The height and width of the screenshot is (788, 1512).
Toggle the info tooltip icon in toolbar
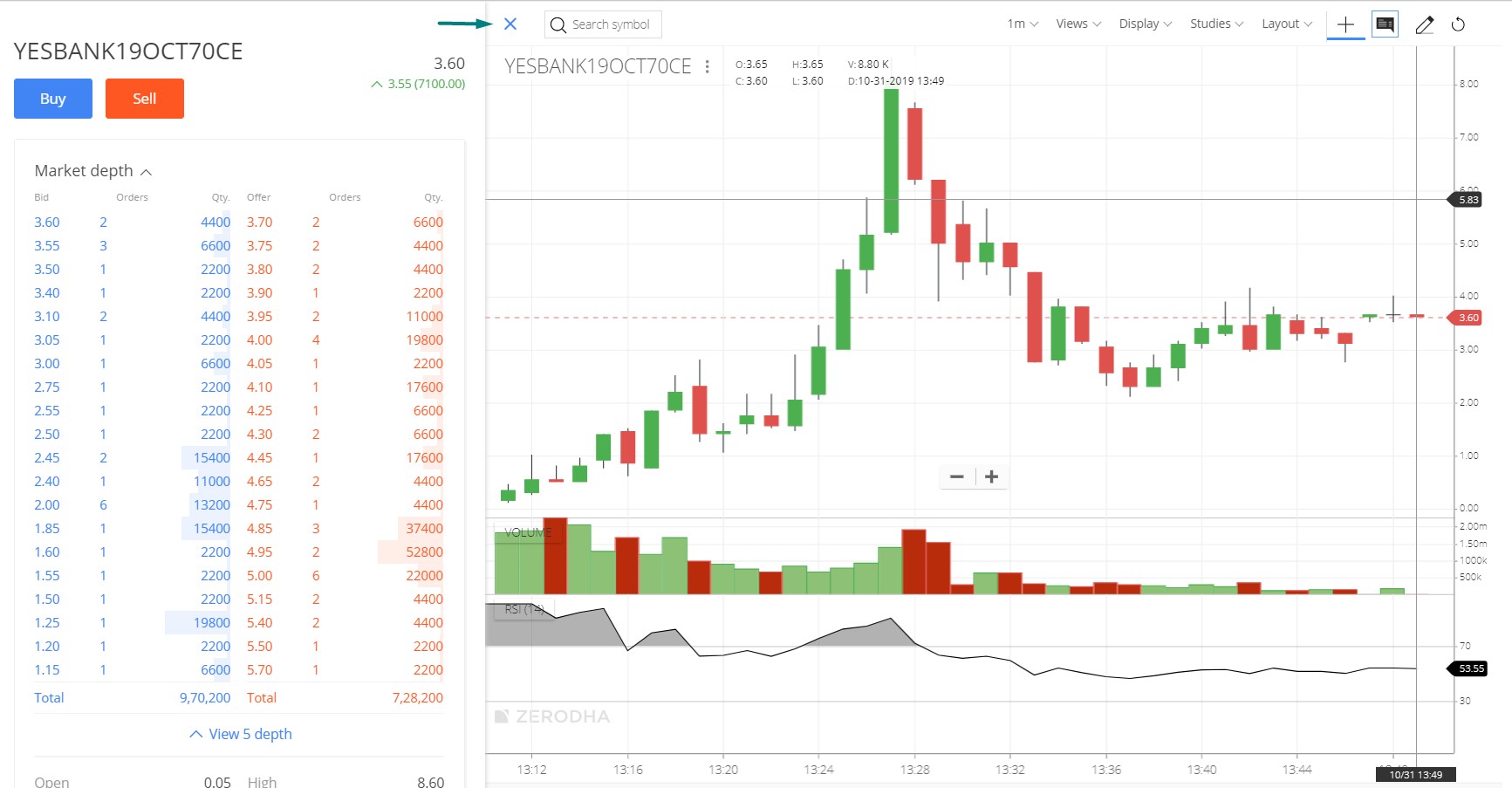click(1385, 24)
